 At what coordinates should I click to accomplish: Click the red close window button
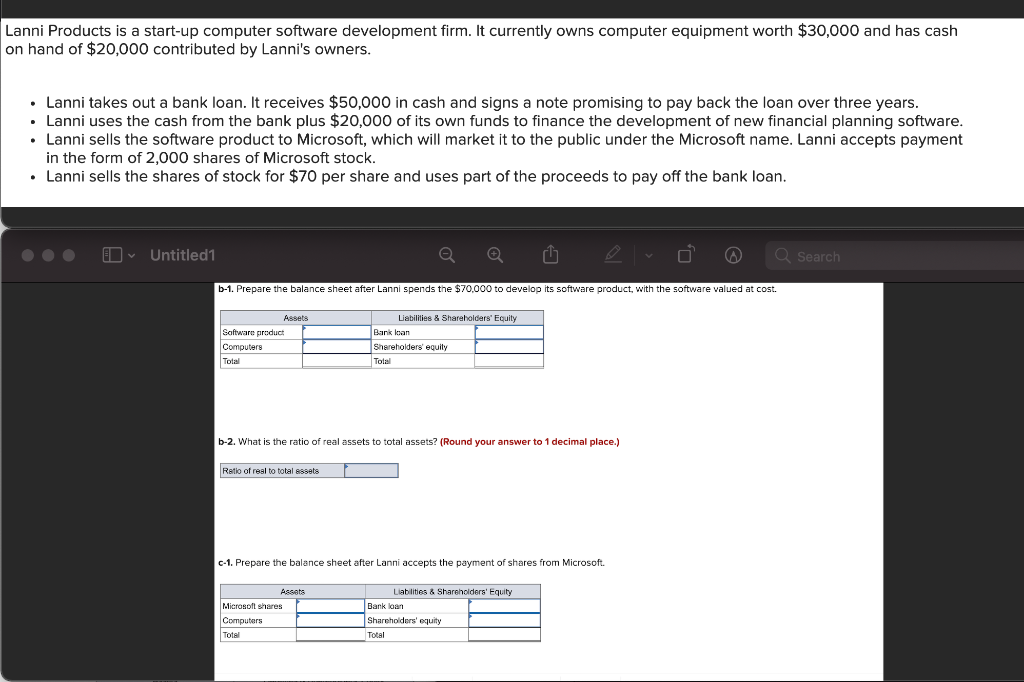(x=27, y=255)
